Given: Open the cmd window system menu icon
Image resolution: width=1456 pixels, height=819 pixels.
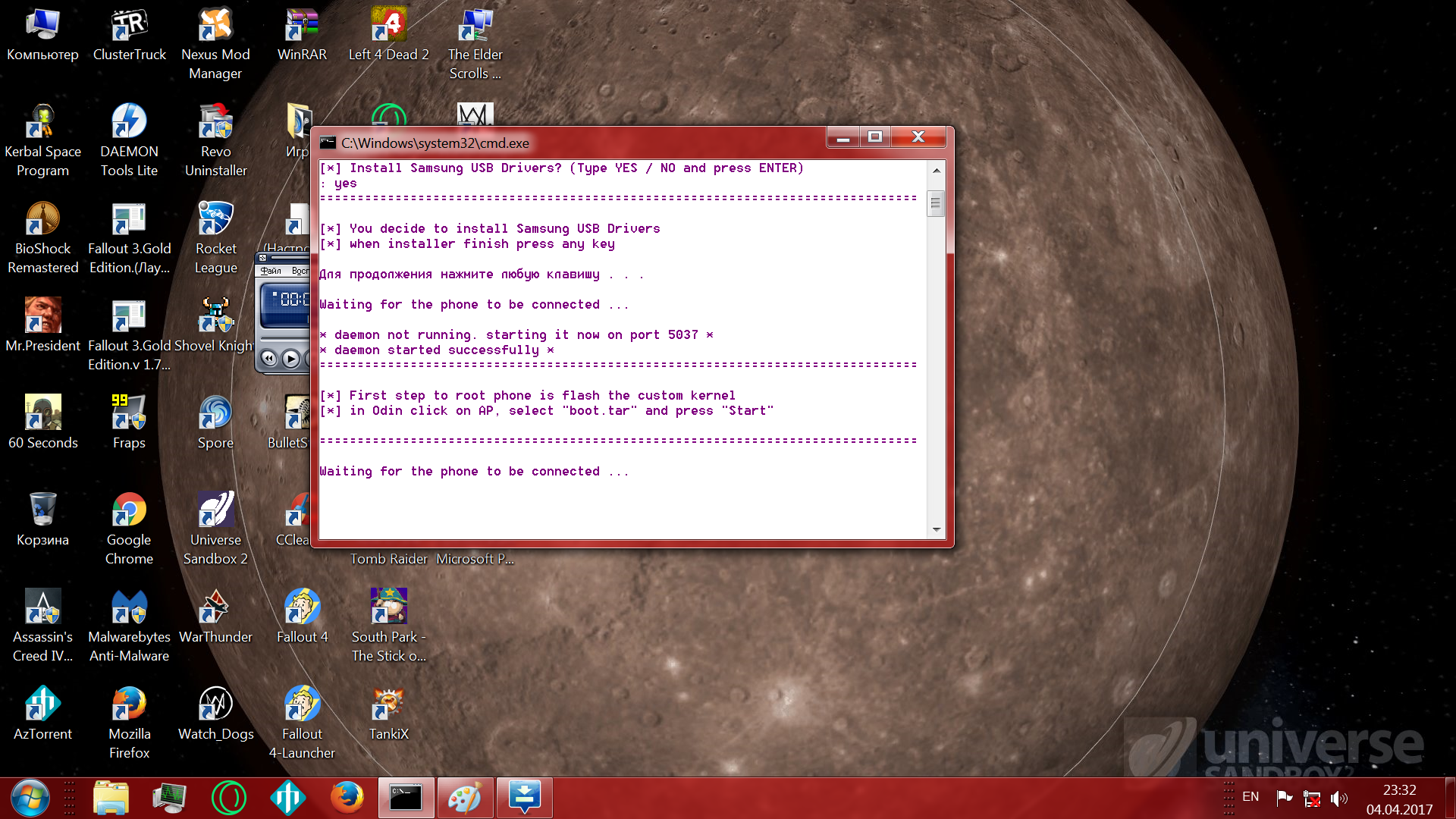Looking at the screenshot, I should point(328,143).
